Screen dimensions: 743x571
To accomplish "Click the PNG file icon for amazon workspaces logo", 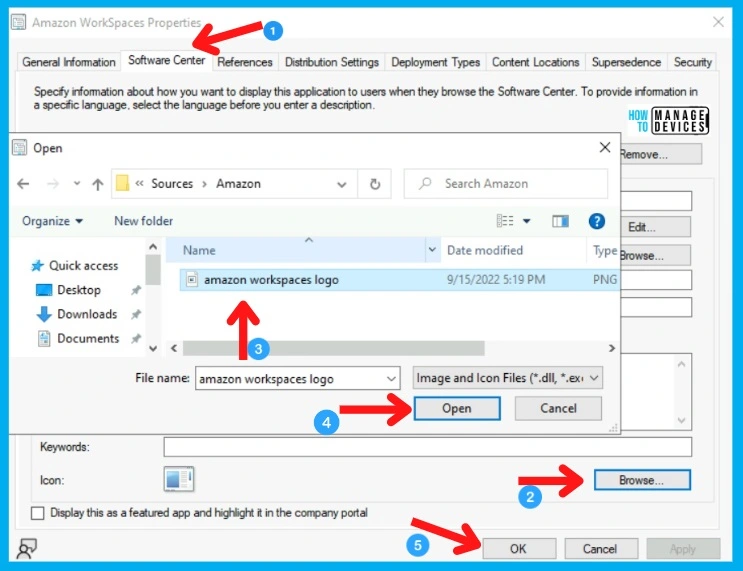I will (192, 280).
